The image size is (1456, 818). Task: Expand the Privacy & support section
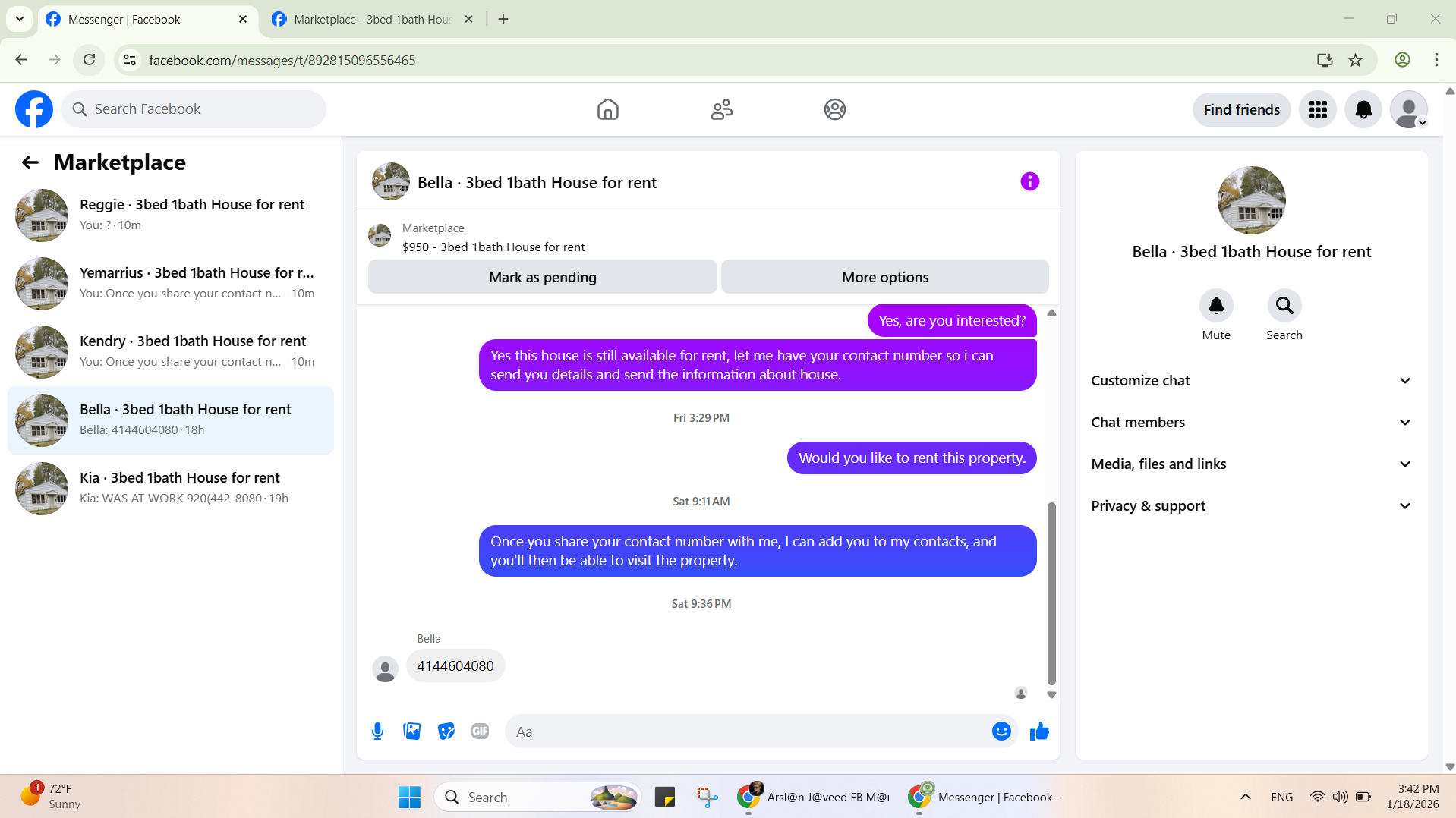(x=1251, y=506)
